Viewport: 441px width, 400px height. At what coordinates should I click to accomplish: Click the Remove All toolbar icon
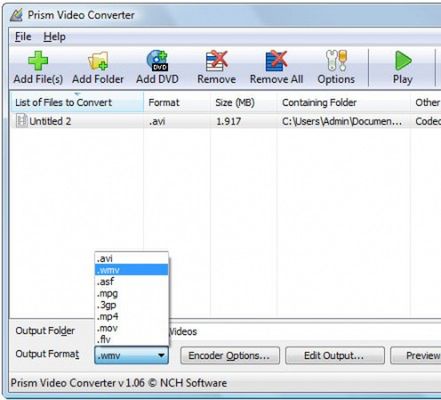pos(276,61)
